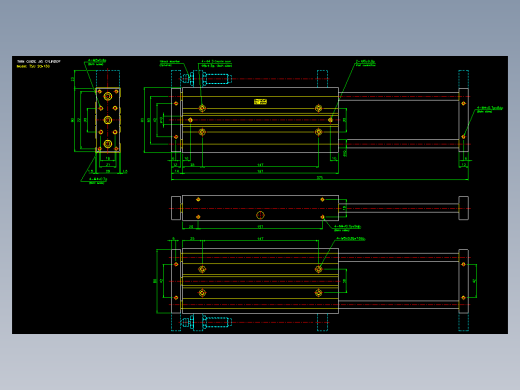The width and height of the screenshot is (520, 390).
Task: Click the centre bore circle in the end view
Action: coord(108,120)
